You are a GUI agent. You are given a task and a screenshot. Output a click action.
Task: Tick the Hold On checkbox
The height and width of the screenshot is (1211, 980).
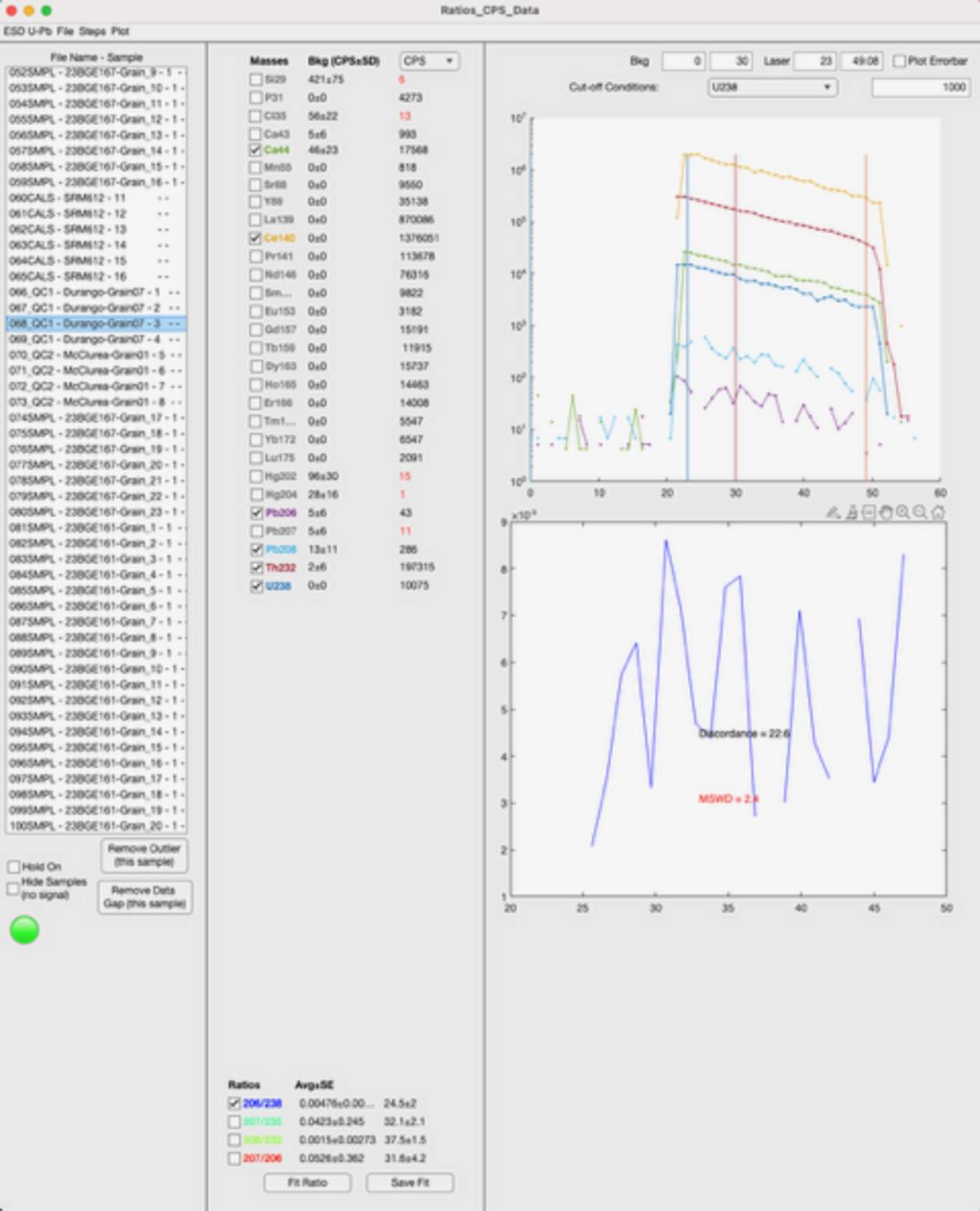click(x=13, y=866)
